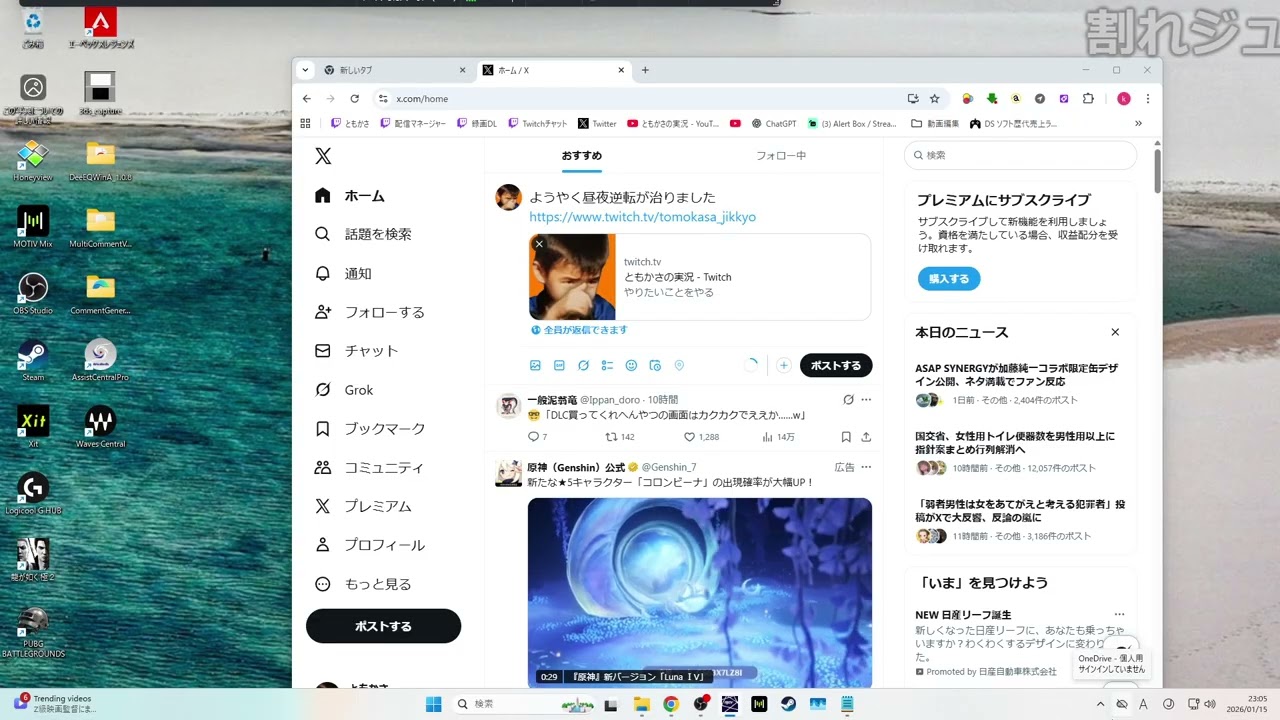This screenshot has height=720, width=1280.
Task: Add a GIF to the post
Action: (559, 366)
